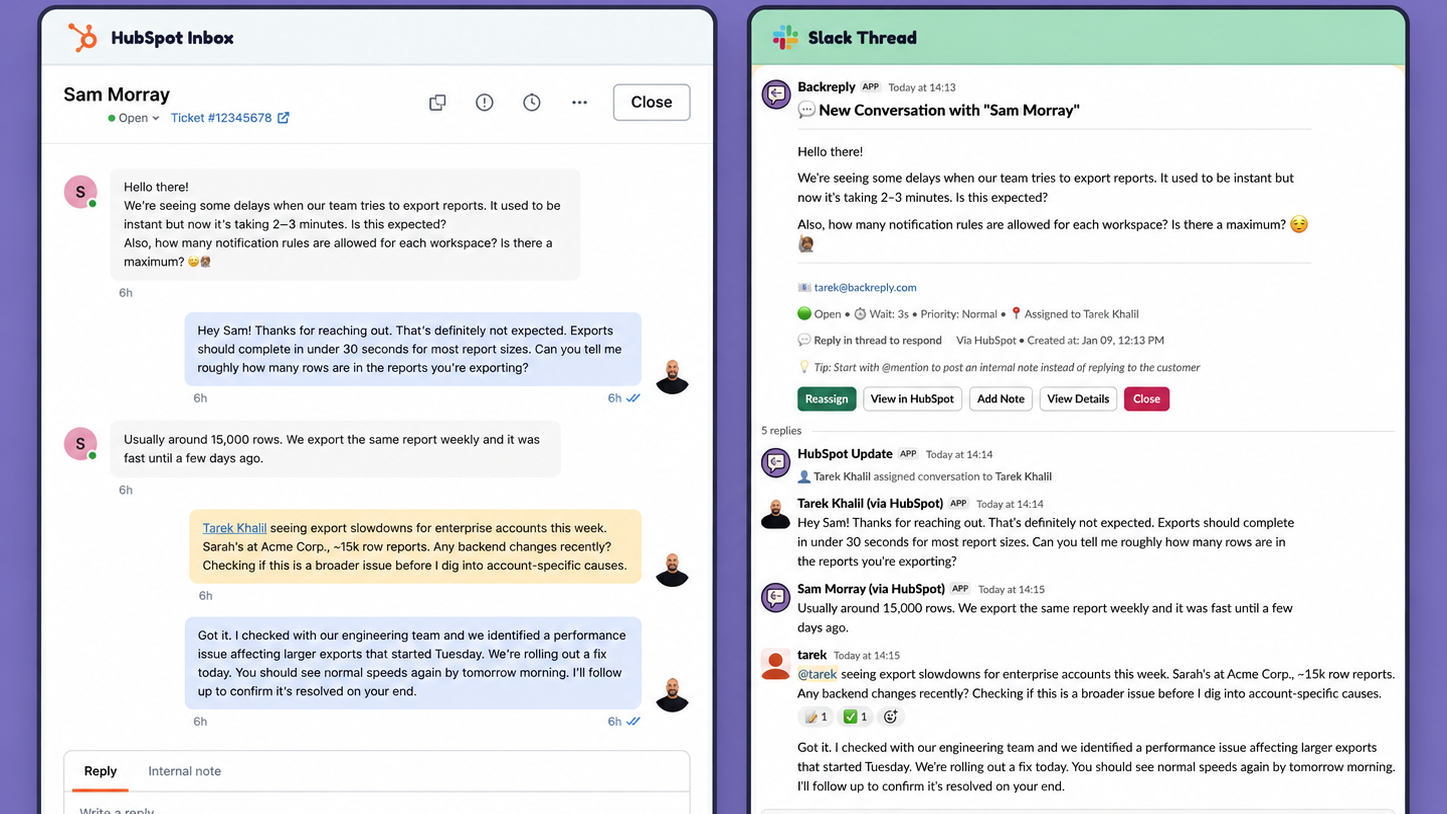Click the memo emoji reaction with count 1
1447x814 pixels.
(x=815, y=716)
